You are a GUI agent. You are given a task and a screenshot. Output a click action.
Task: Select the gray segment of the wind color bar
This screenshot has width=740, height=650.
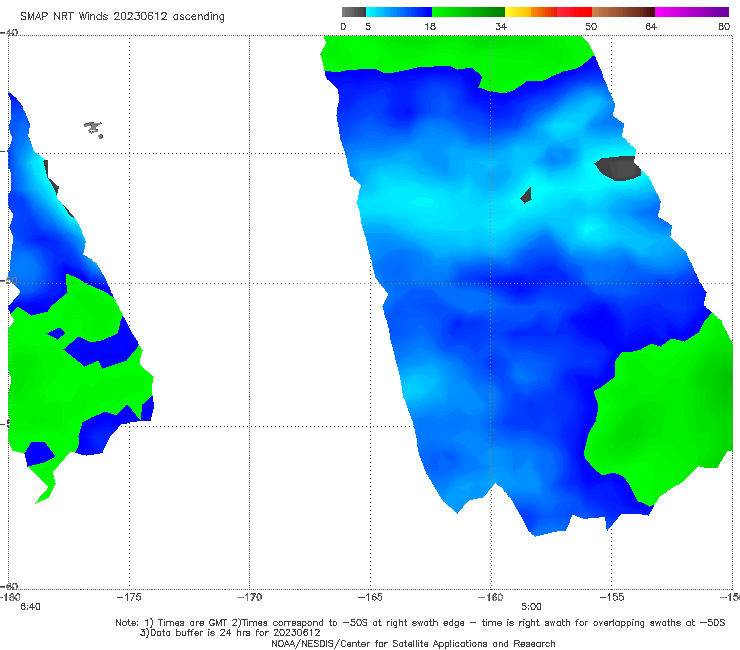click(353, 12)
